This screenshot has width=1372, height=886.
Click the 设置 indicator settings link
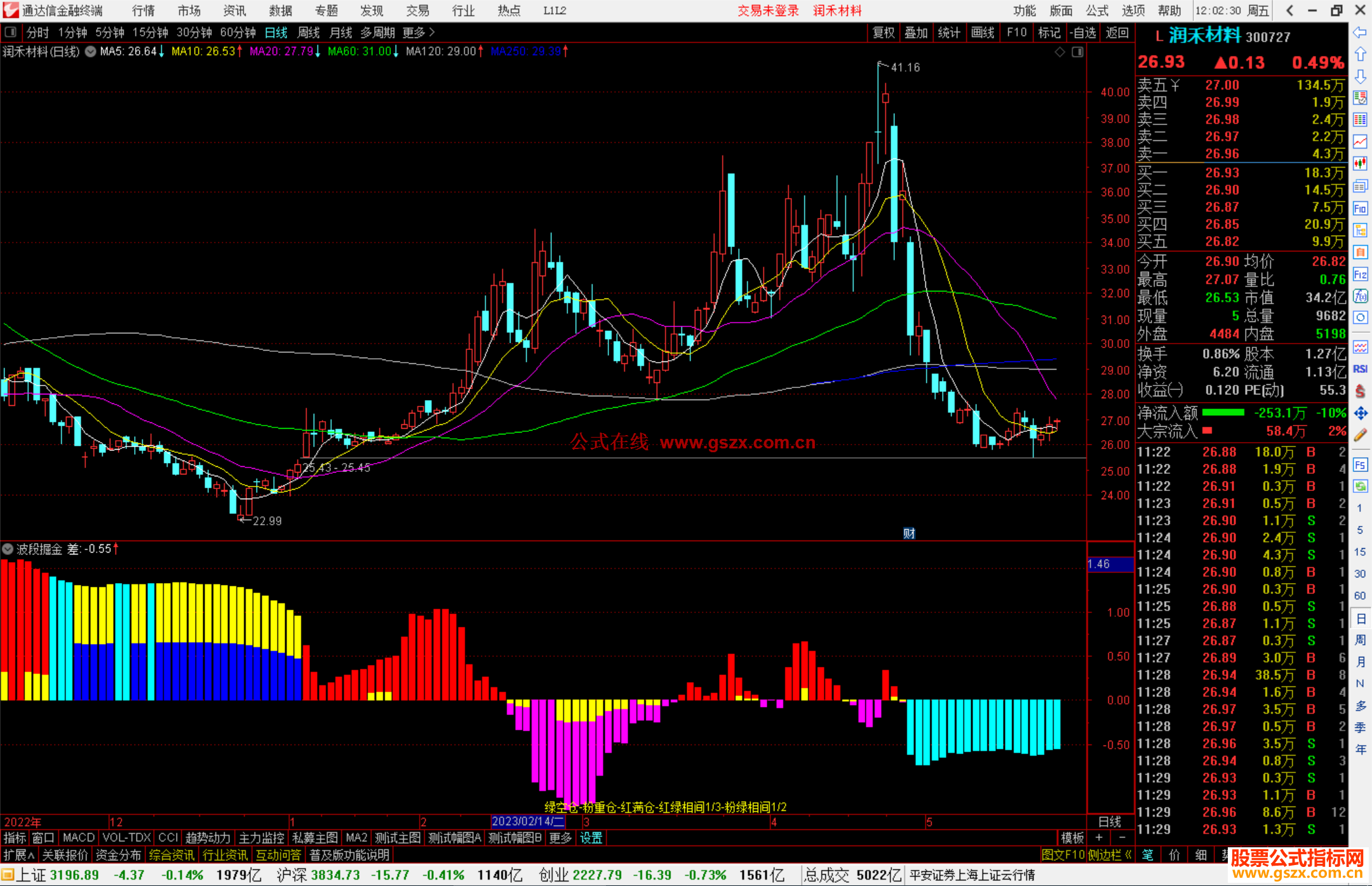click(591, 838)
